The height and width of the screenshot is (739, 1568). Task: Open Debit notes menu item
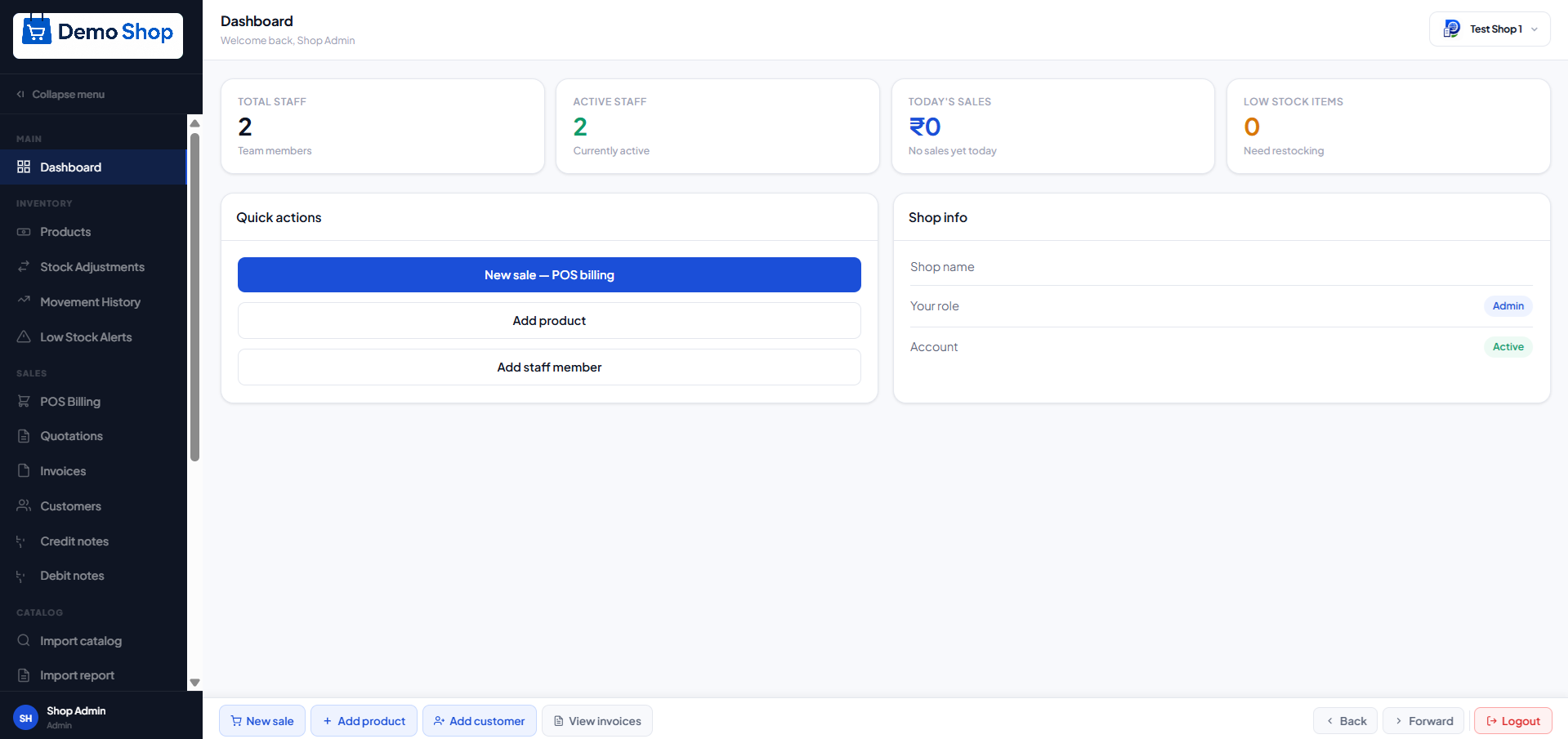93,576
